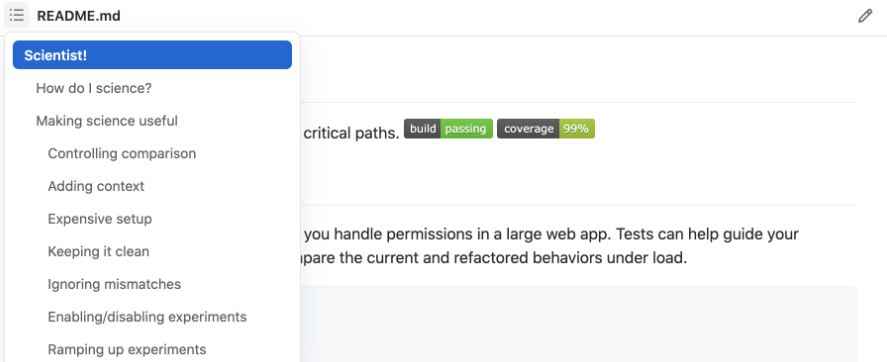
Task: Select the highlighted Scientist! heading entry
Action: coord(152,55)
